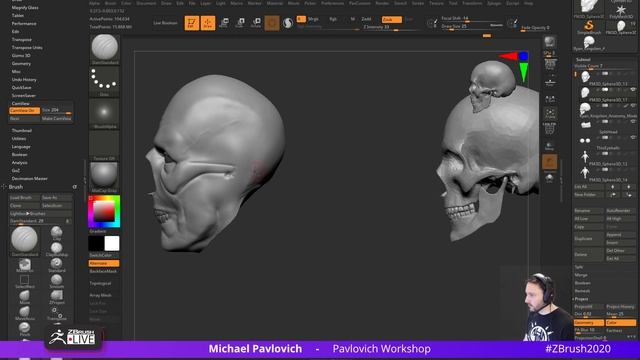Select the MaskLasso brush

pos(24,265)
